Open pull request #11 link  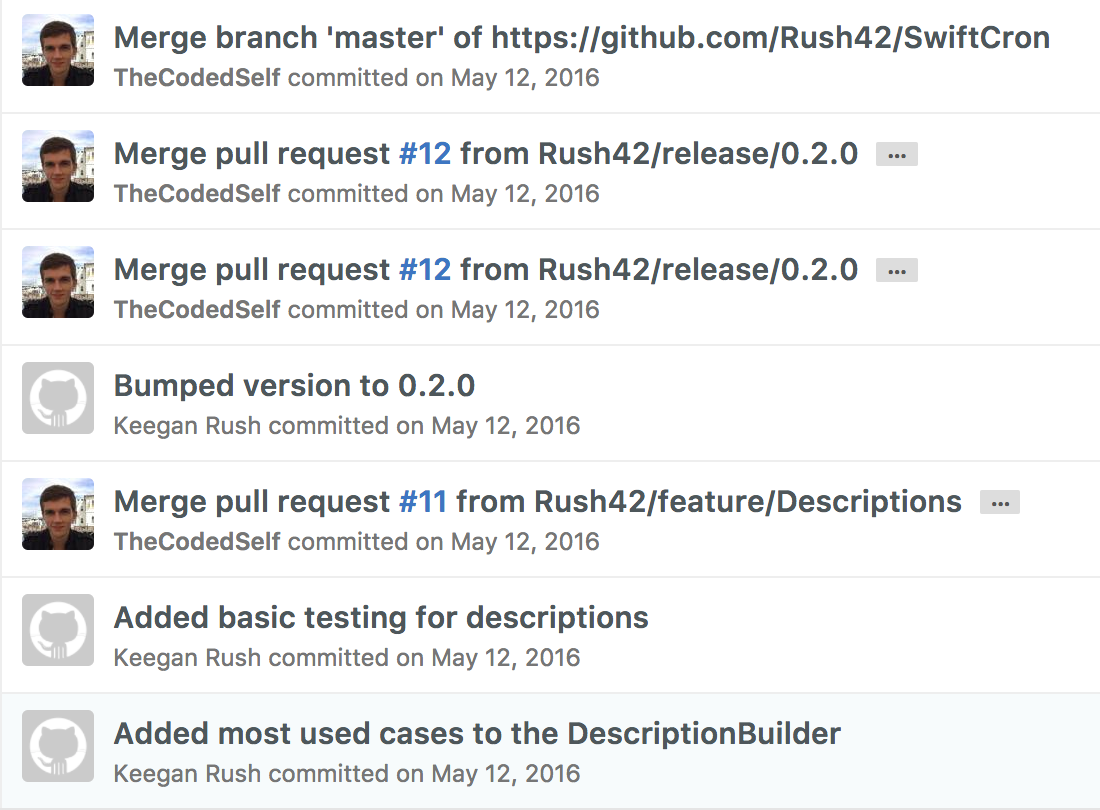click(x=424, y=501)
